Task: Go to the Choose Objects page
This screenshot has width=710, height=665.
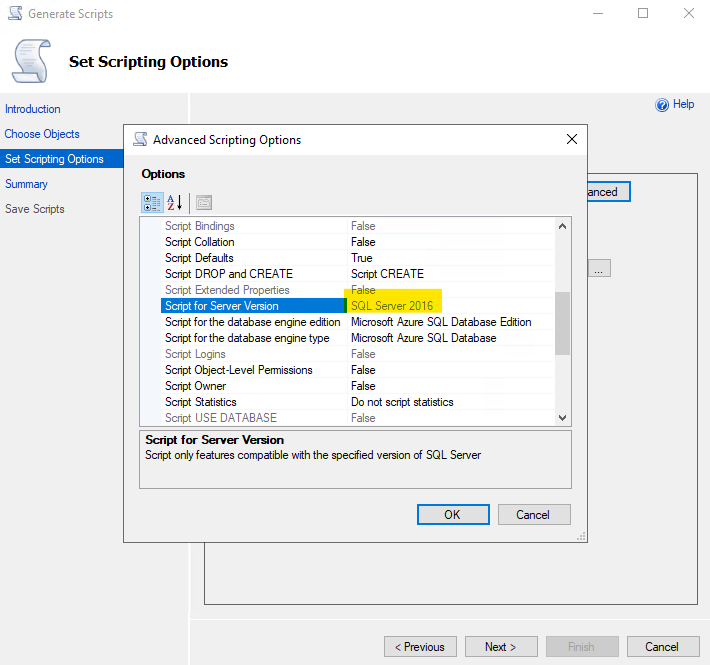Action: [x=42, y=134]
